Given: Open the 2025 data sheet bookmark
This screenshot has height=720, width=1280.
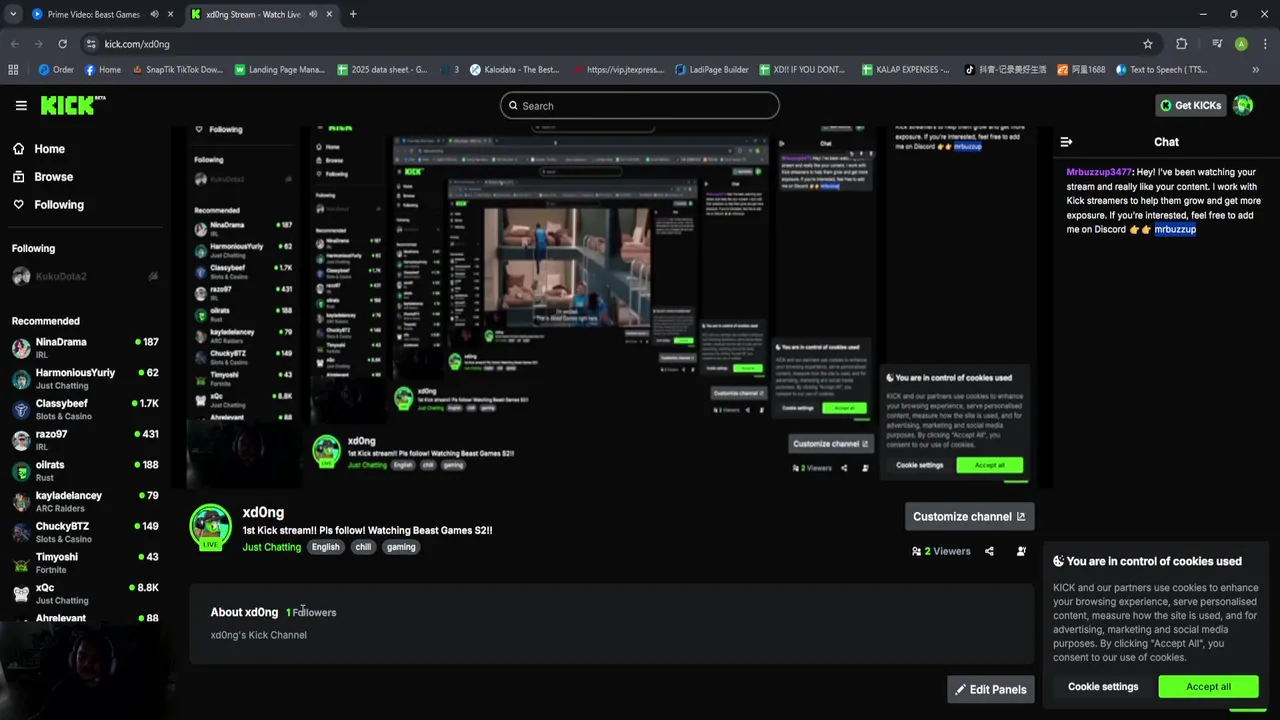Looking at the screenshot, I should point(382,70).
